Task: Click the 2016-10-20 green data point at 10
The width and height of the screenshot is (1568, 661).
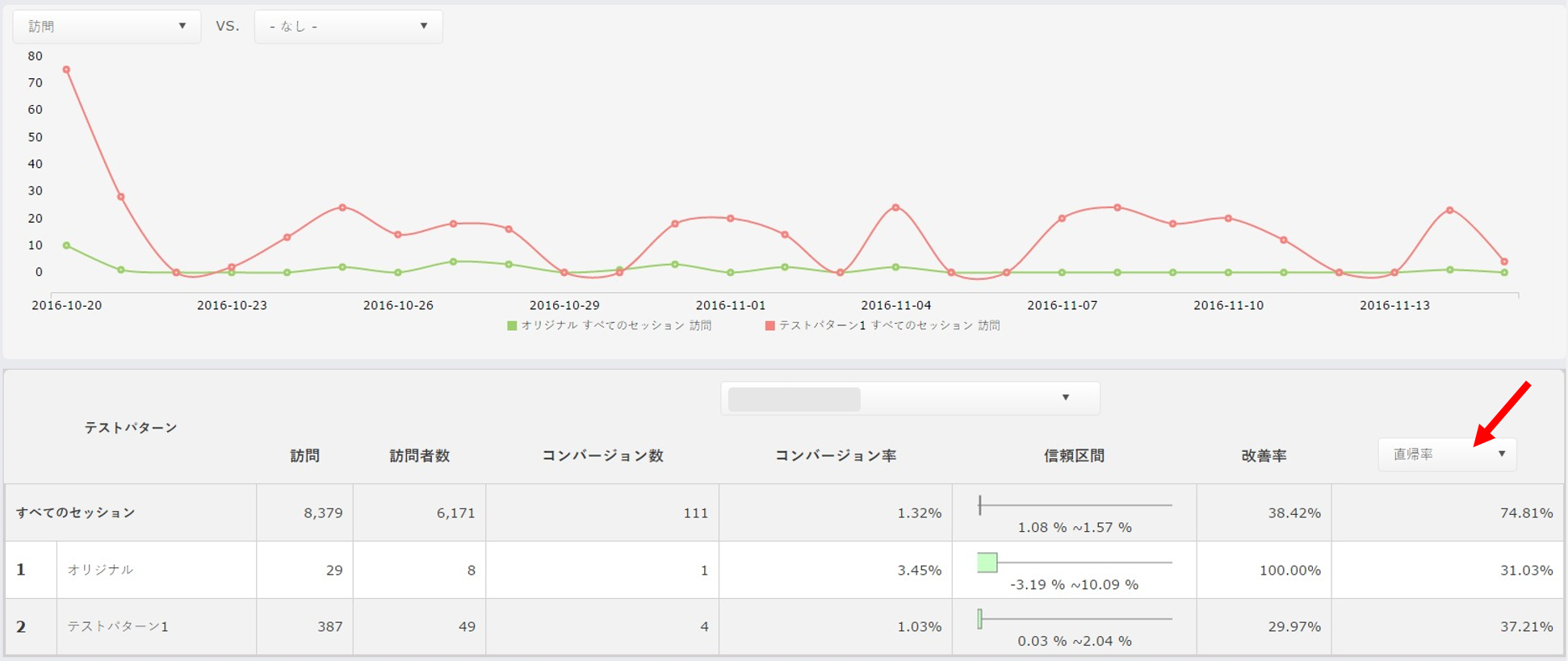Action: pyautogui.click(x=66, y=245)
